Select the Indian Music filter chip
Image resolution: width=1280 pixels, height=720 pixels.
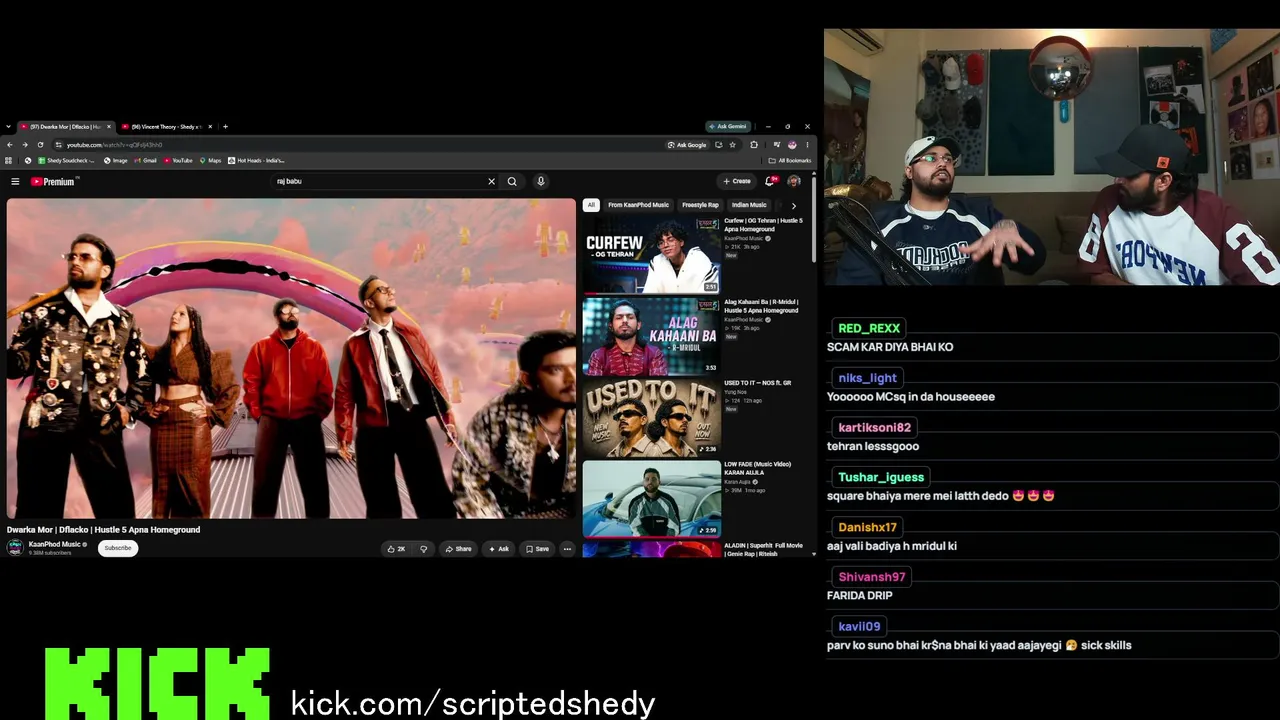(749, 205)
